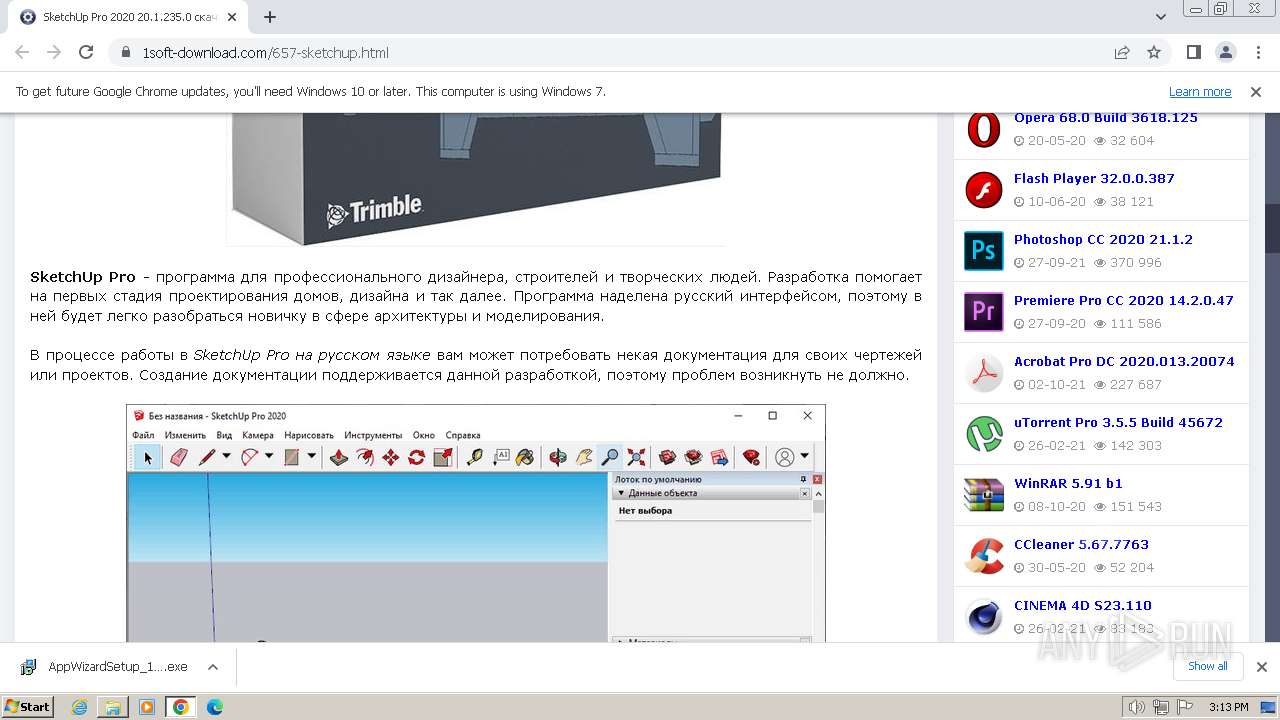Open the Chrome three-dot menu
The height and width of the screenshot is (720, 1280).
[x=1257, y=53]
